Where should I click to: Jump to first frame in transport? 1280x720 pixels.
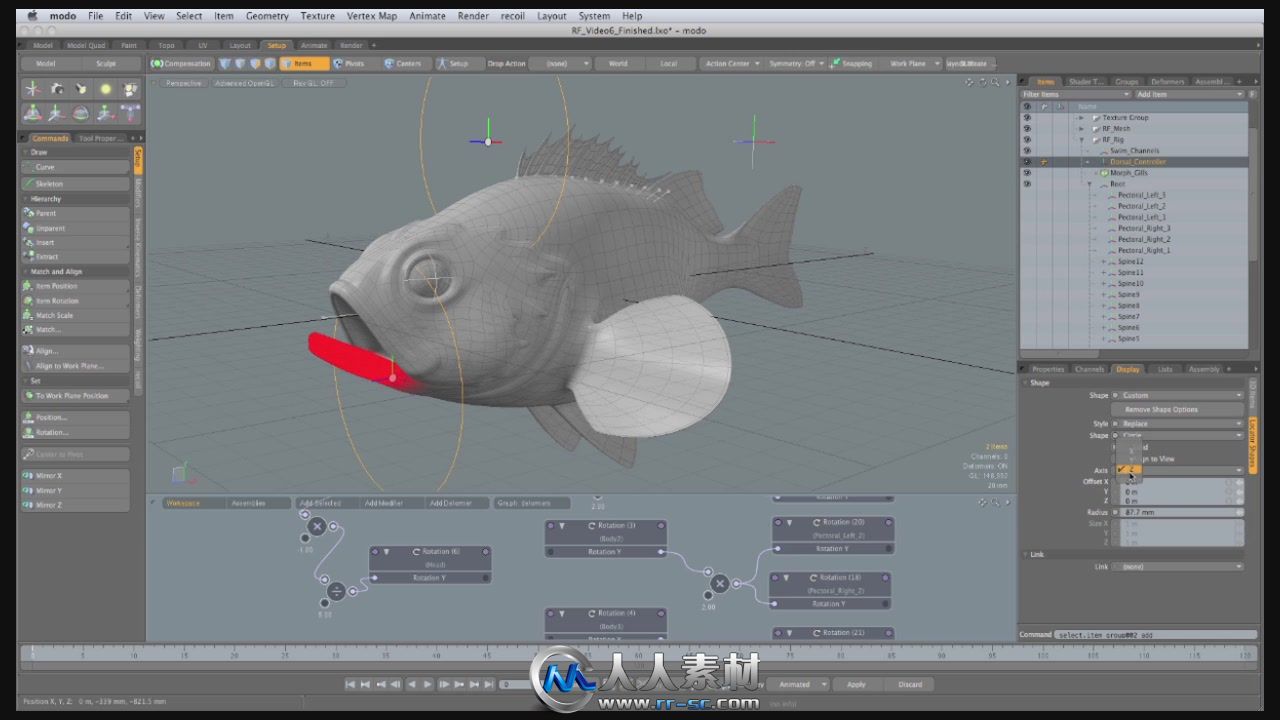point(351,684)
